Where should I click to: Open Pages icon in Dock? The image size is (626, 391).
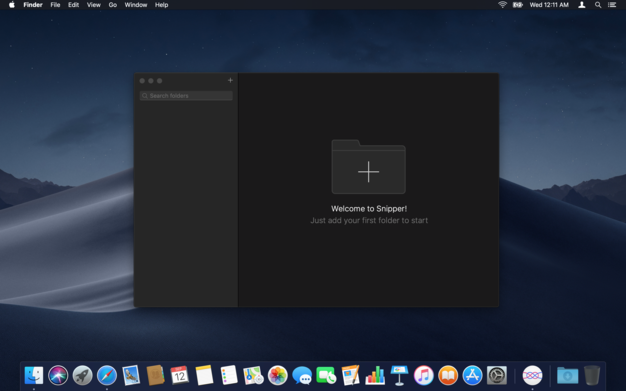(x=351, y=375)
